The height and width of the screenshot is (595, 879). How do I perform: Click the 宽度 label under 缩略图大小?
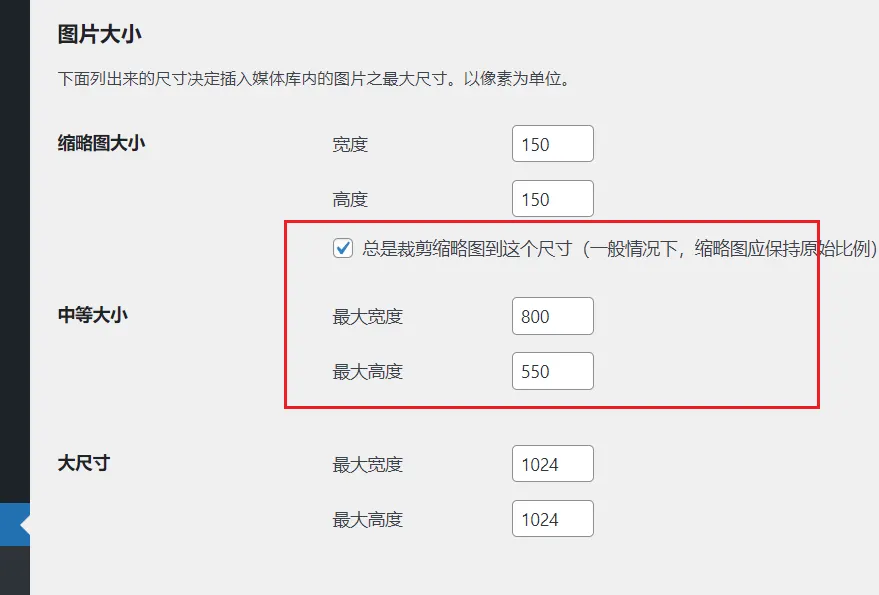coord(350,145)
